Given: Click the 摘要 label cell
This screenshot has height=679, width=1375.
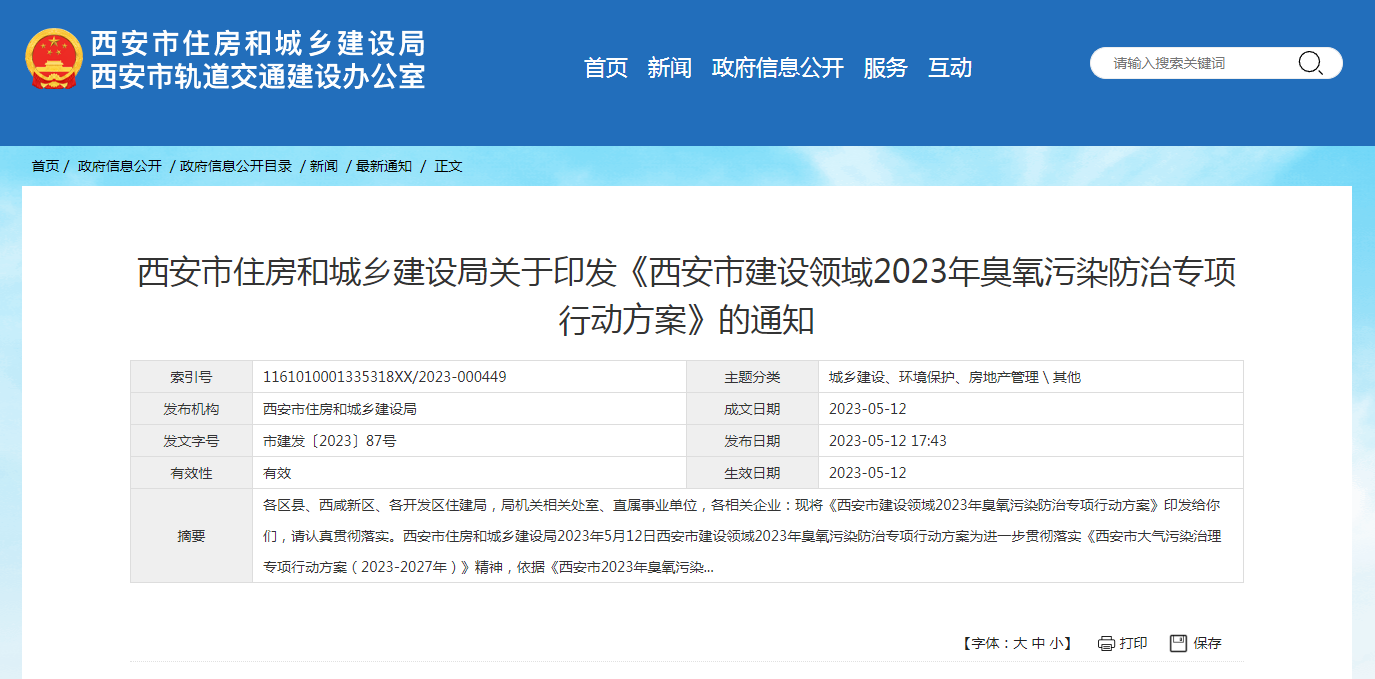Looking at the screenshot, I should pyautogui.click(x=191, y=536).
